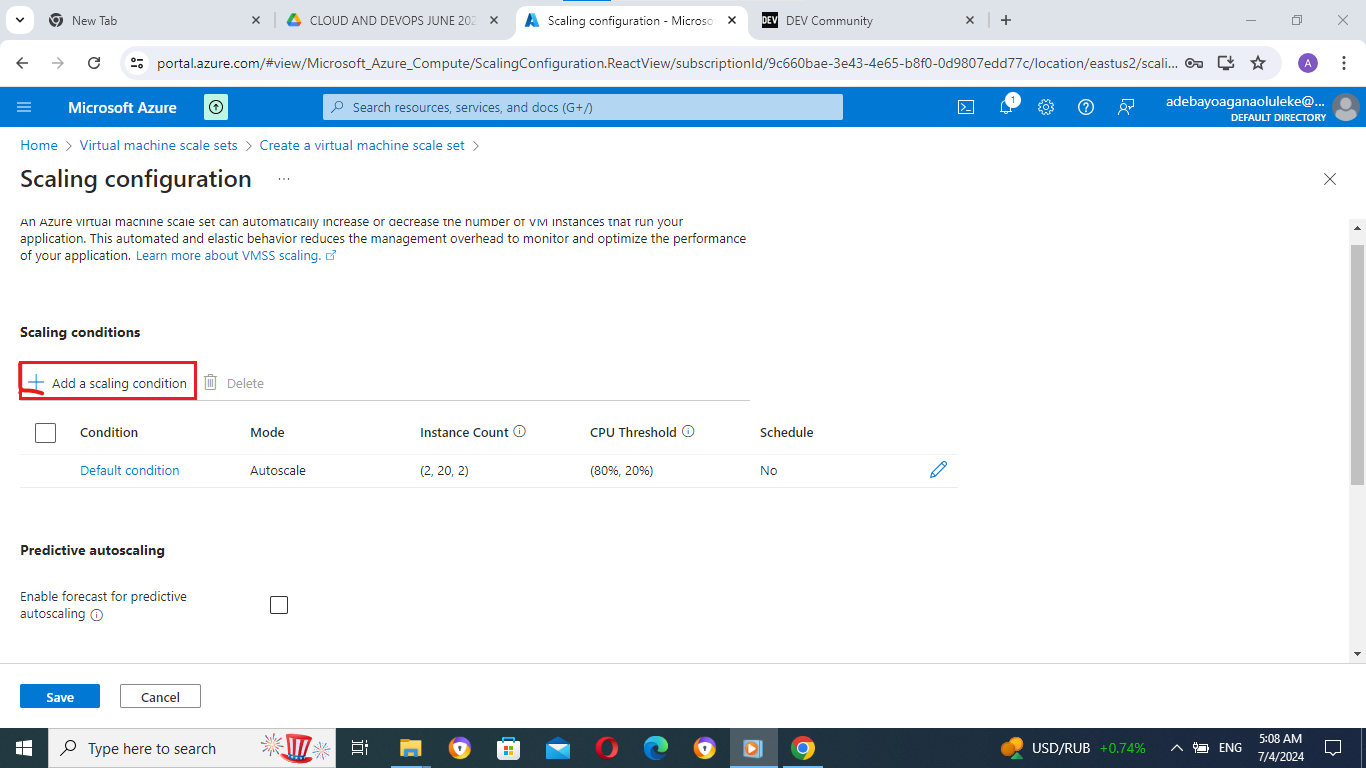The width and height of the screenshot is (1366, 768).
Task: Switch to the New Tab browser tab
Action: pos(154,20)
